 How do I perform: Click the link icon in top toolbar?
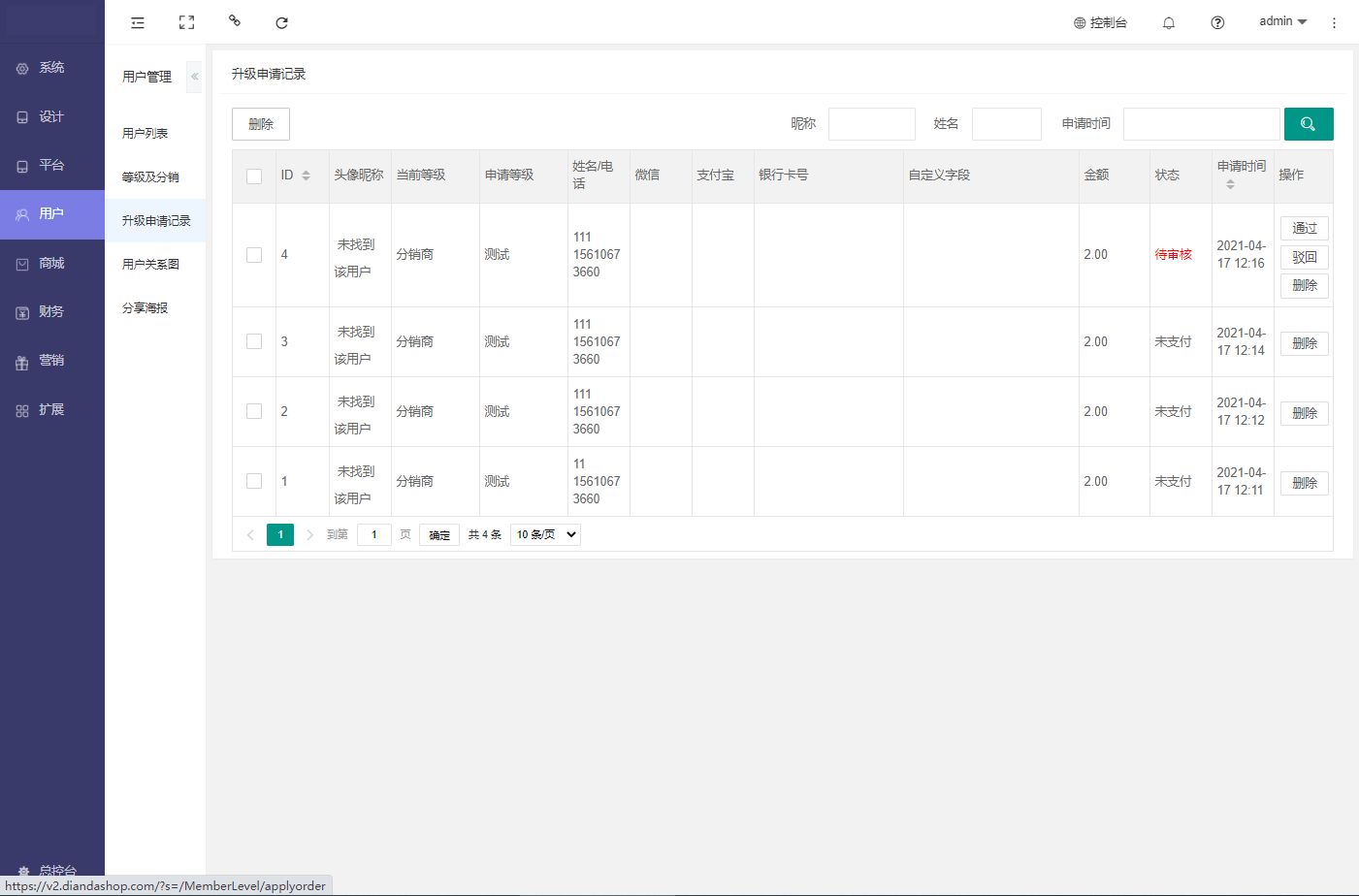pos(234,20)
